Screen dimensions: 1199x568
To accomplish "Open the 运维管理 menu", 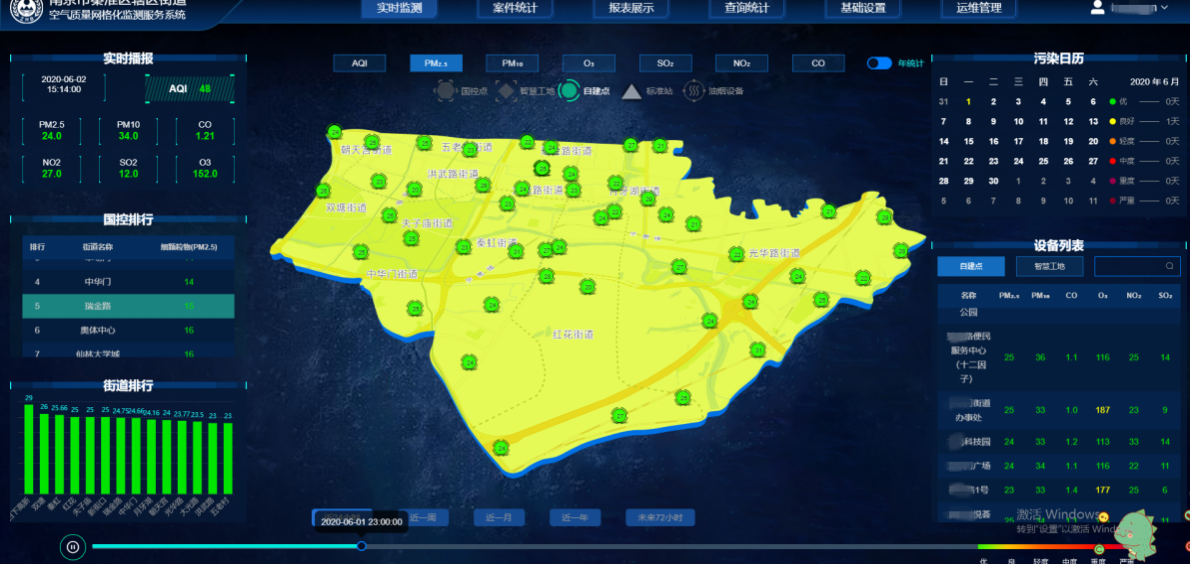I will tap(971, 8).
